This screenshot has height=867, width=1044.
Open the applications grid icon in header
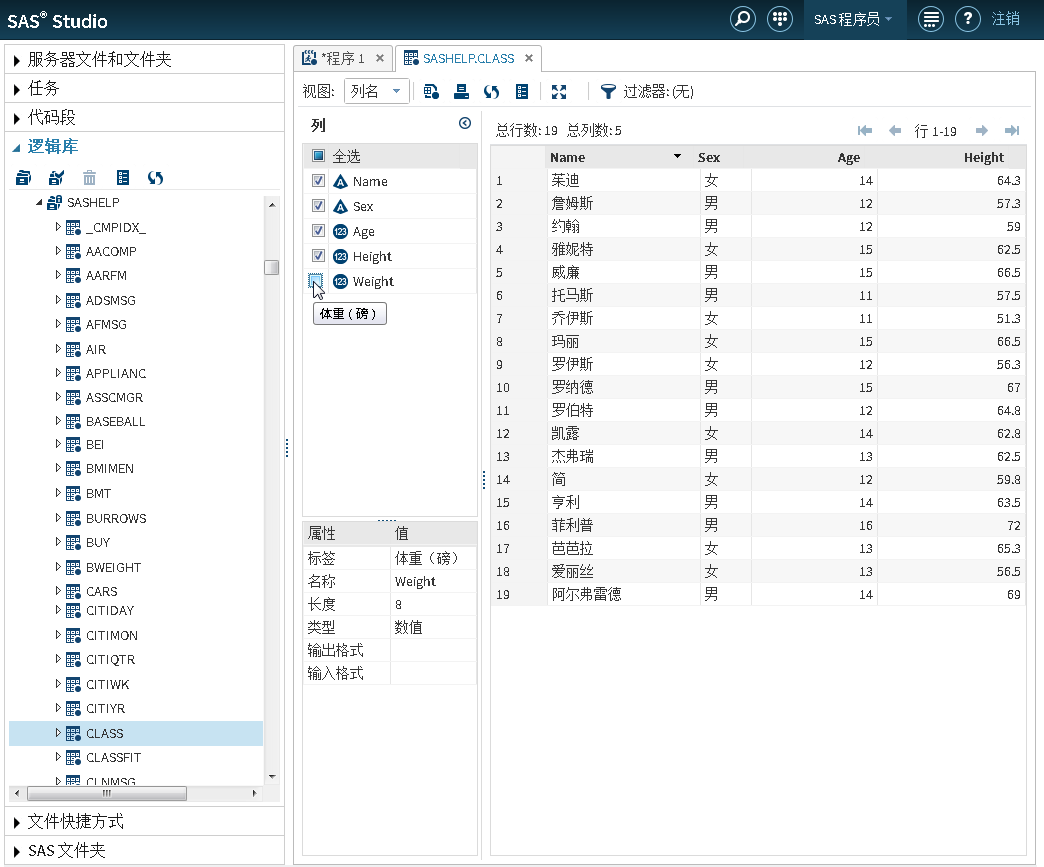tap(779, 19)
